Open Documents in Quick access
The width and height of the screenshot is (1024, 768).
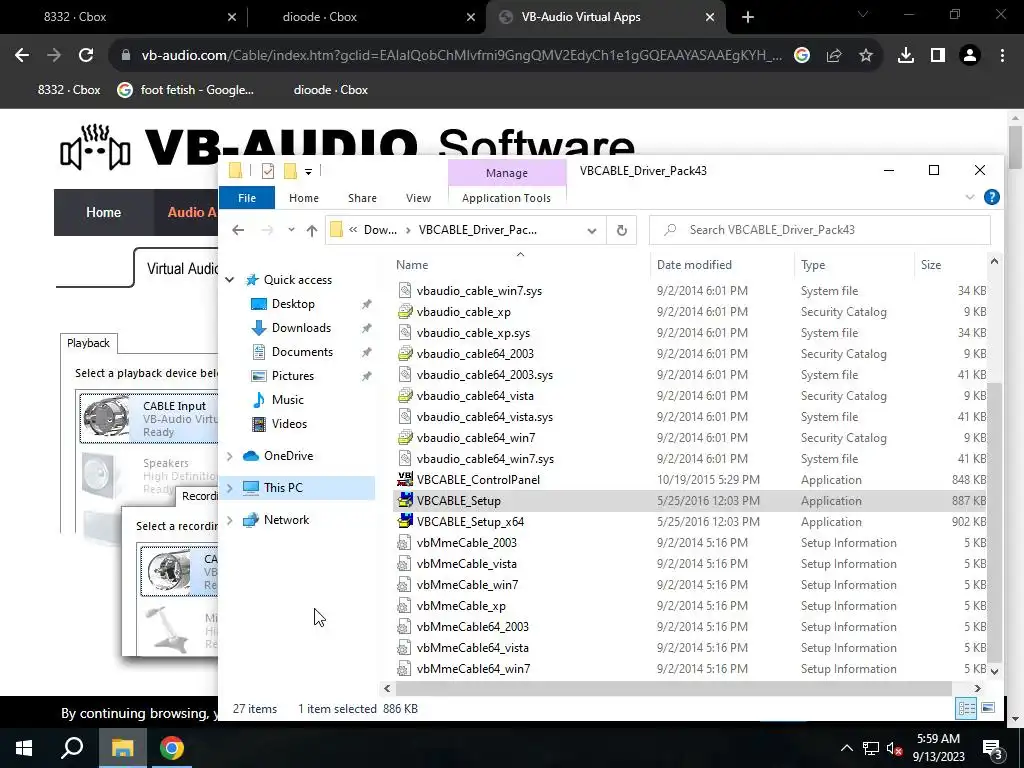pos(302,352)
